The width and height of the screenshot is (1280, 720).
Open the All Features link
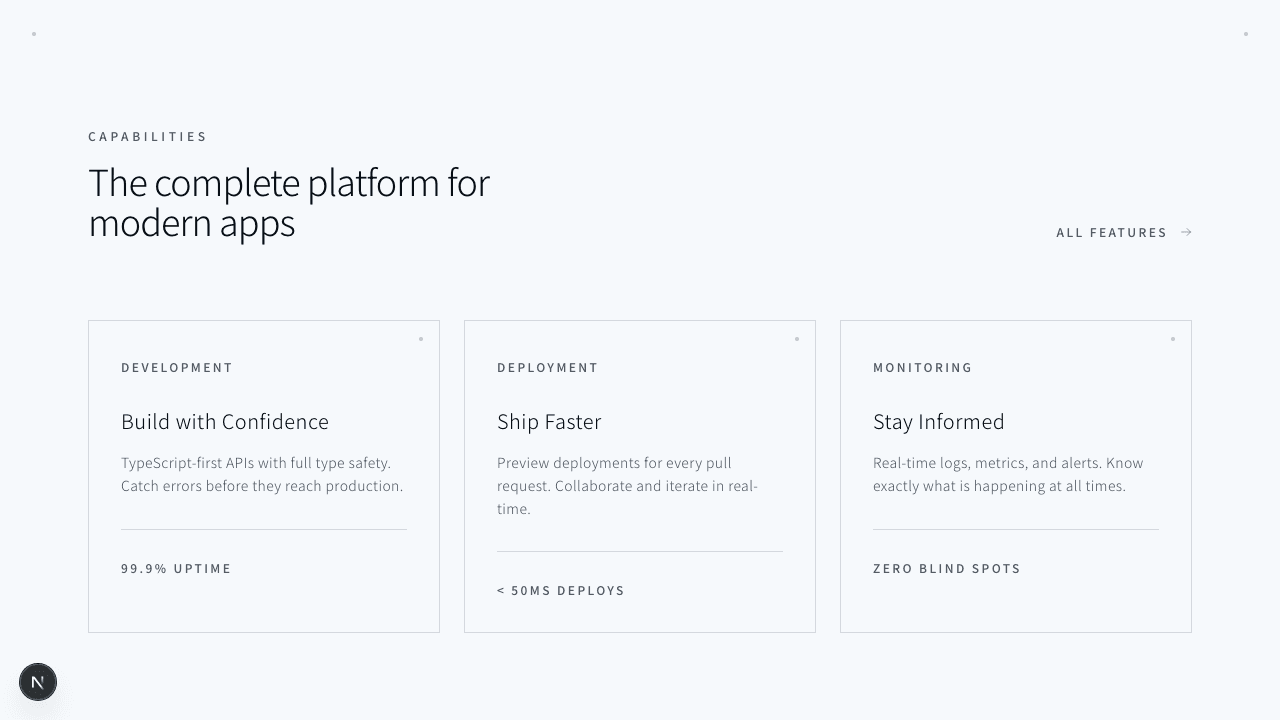pos(1111,233)
